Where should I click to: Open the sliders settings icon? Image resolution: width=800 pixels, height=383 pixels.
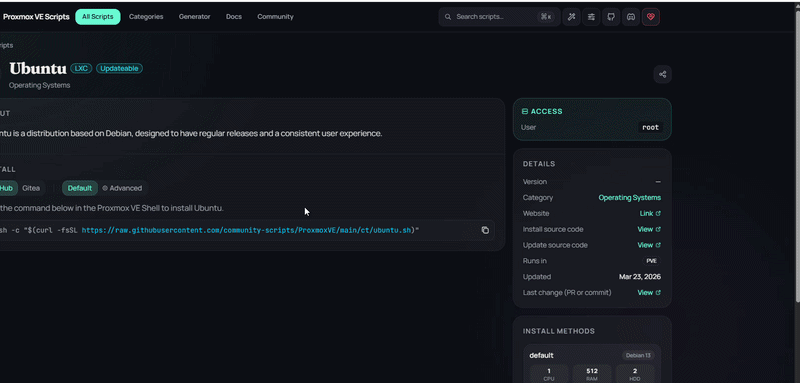pos(591,17)
